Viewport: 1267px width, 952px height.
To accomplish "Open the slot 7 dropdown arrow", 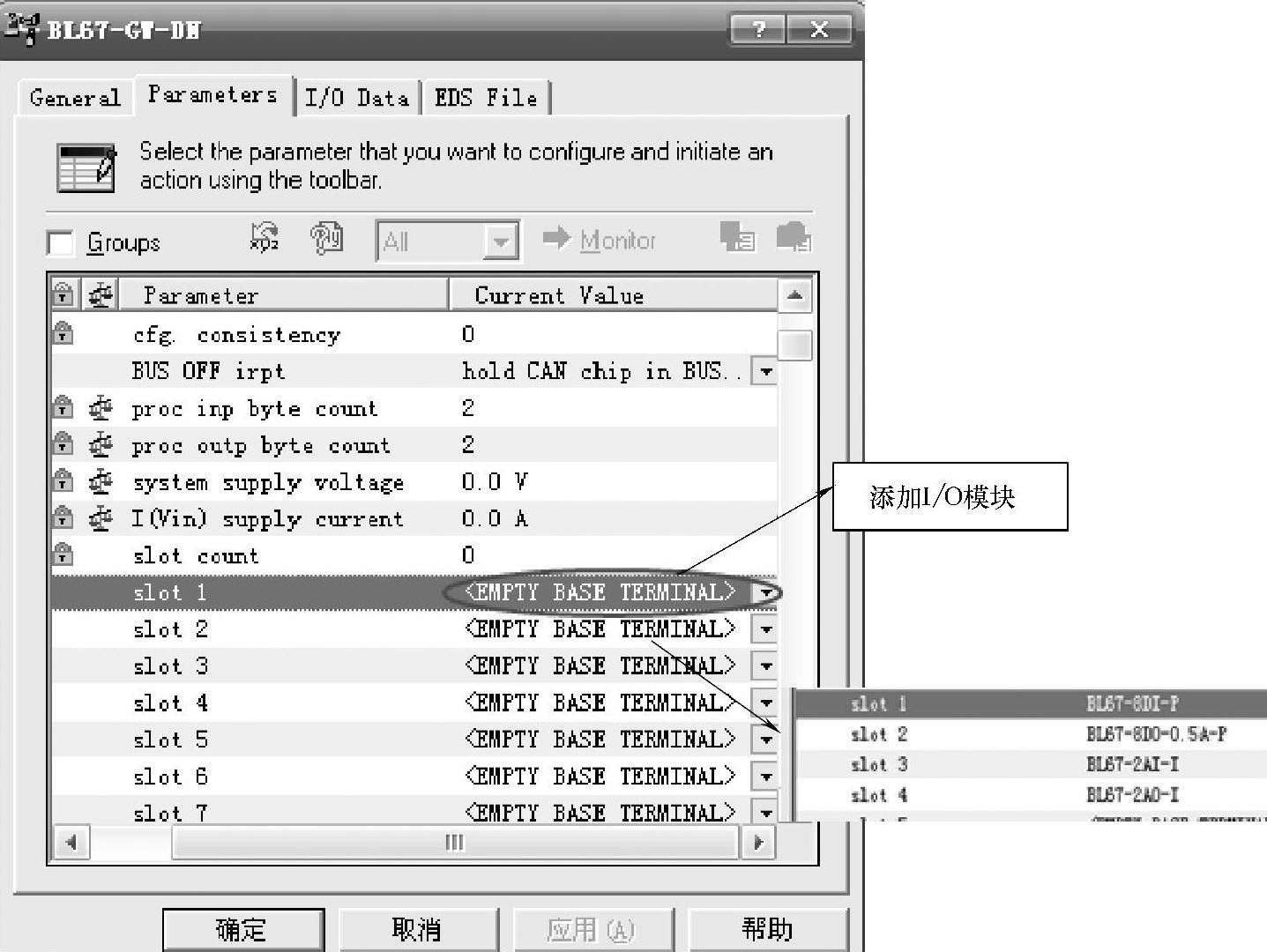I will (764, 812).
